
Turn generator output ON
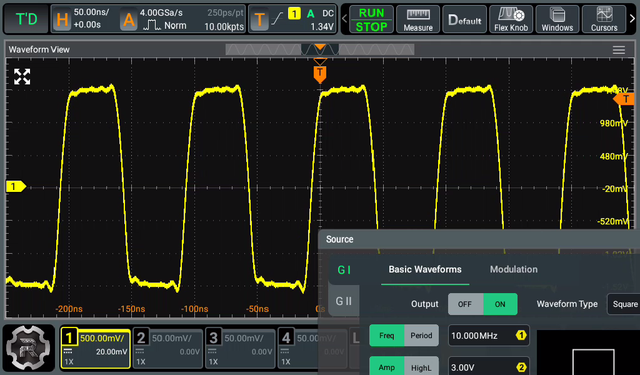tap(500, 304)
